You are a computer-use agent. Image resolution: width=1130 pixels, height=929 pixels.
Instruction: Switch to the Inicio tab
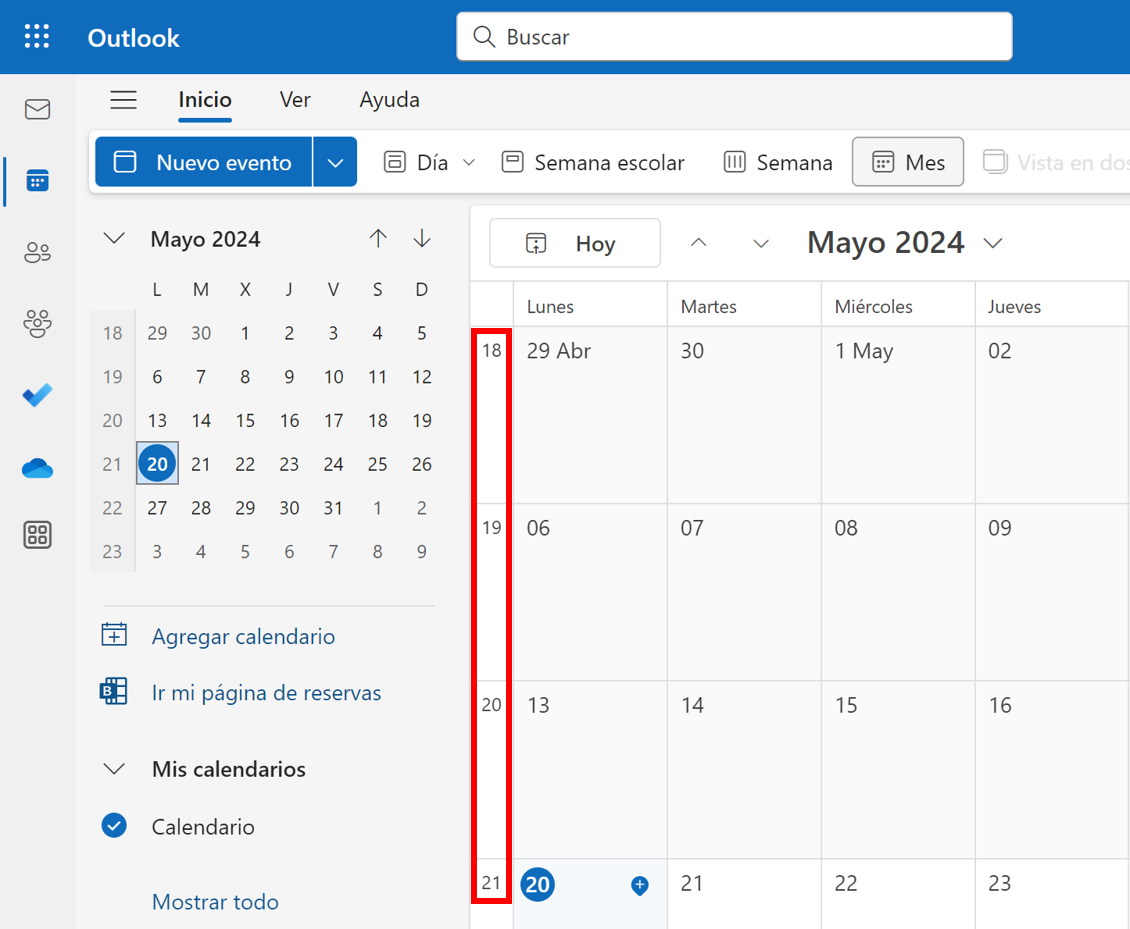205,99
